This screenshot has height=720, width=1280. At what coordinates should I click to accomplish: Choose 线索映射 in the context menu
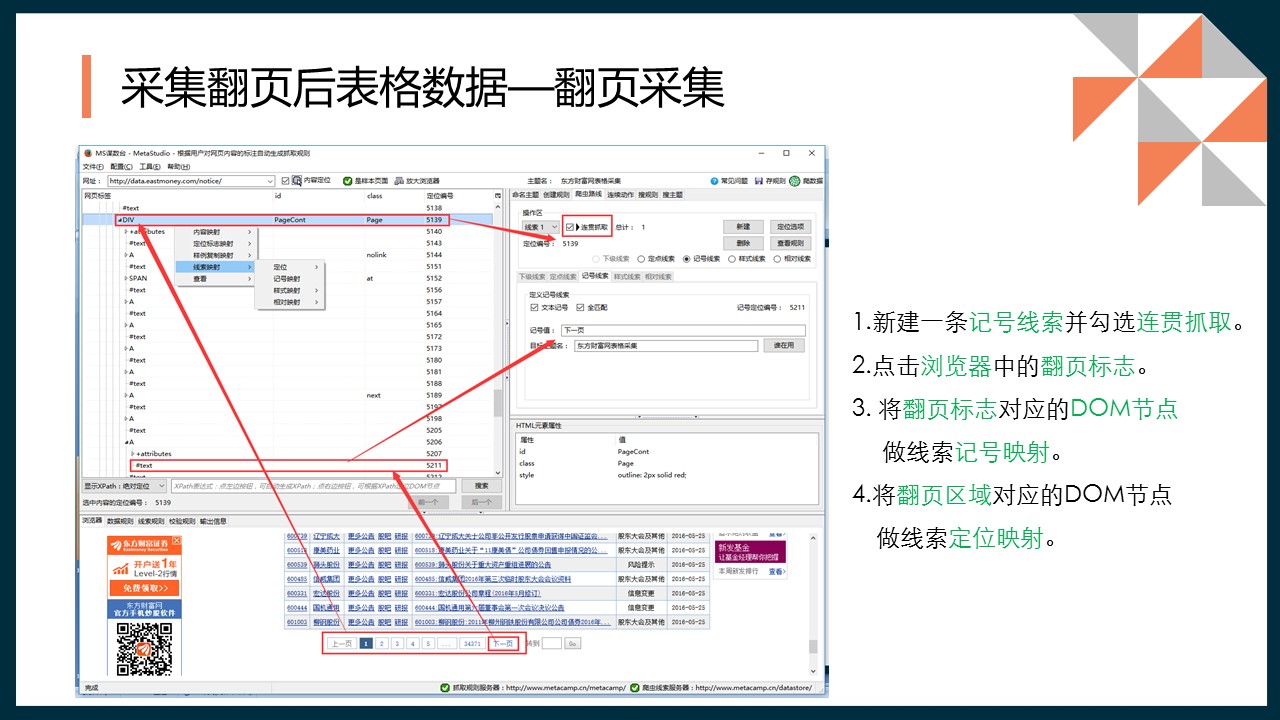pyautogui.click(x=216, y=267)
